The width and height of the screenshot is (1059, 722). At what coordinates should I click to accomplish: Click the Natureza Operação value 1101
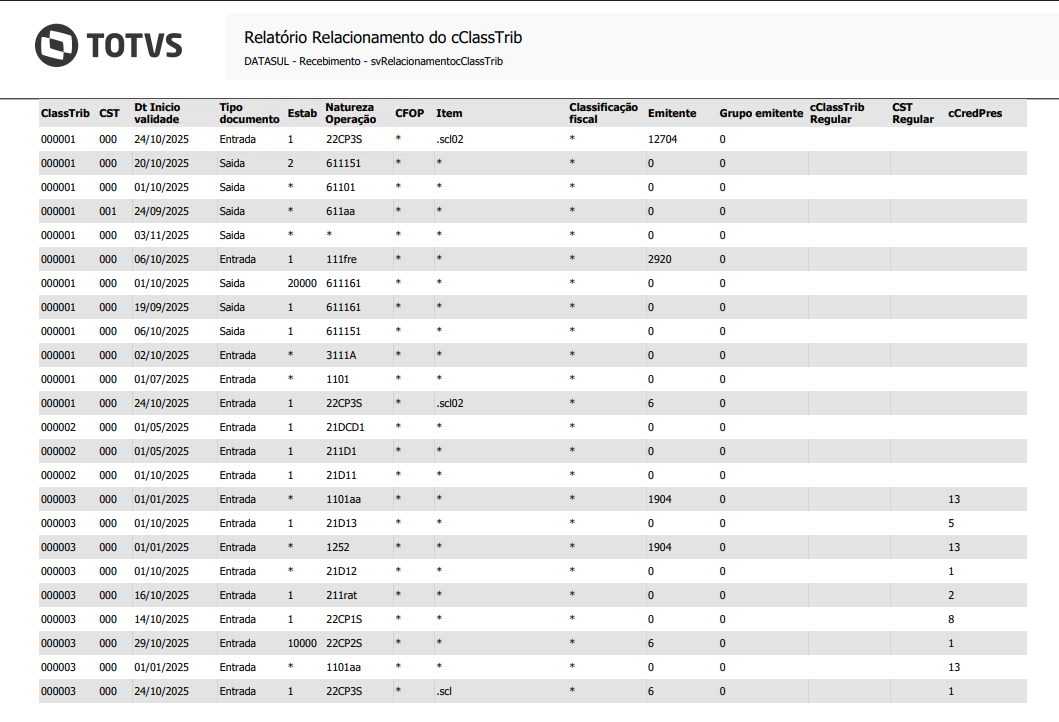click(338, 380)
